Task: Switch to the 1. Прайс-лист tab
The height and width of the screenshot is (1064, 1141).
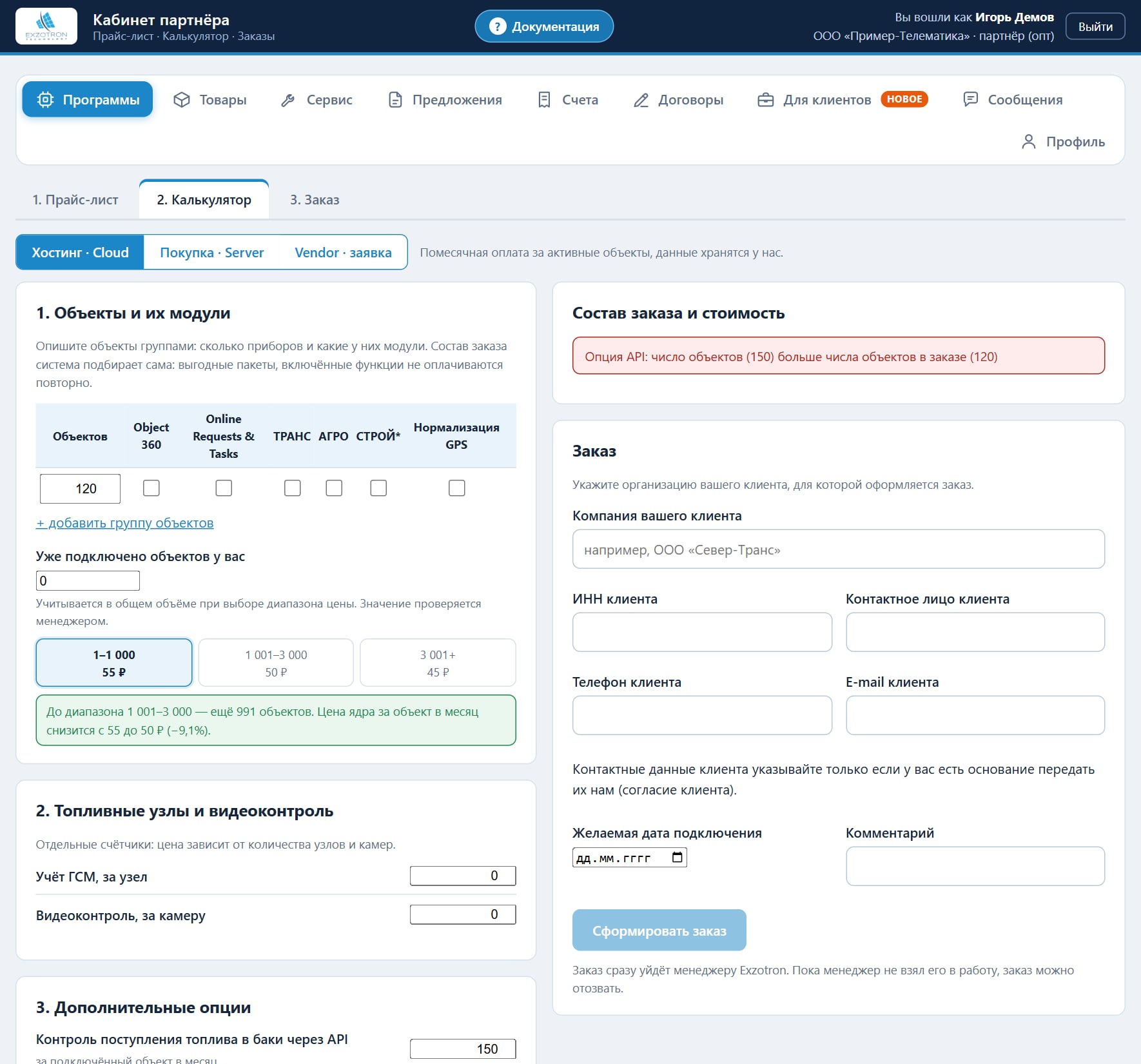Action: [x=75, y=200]
